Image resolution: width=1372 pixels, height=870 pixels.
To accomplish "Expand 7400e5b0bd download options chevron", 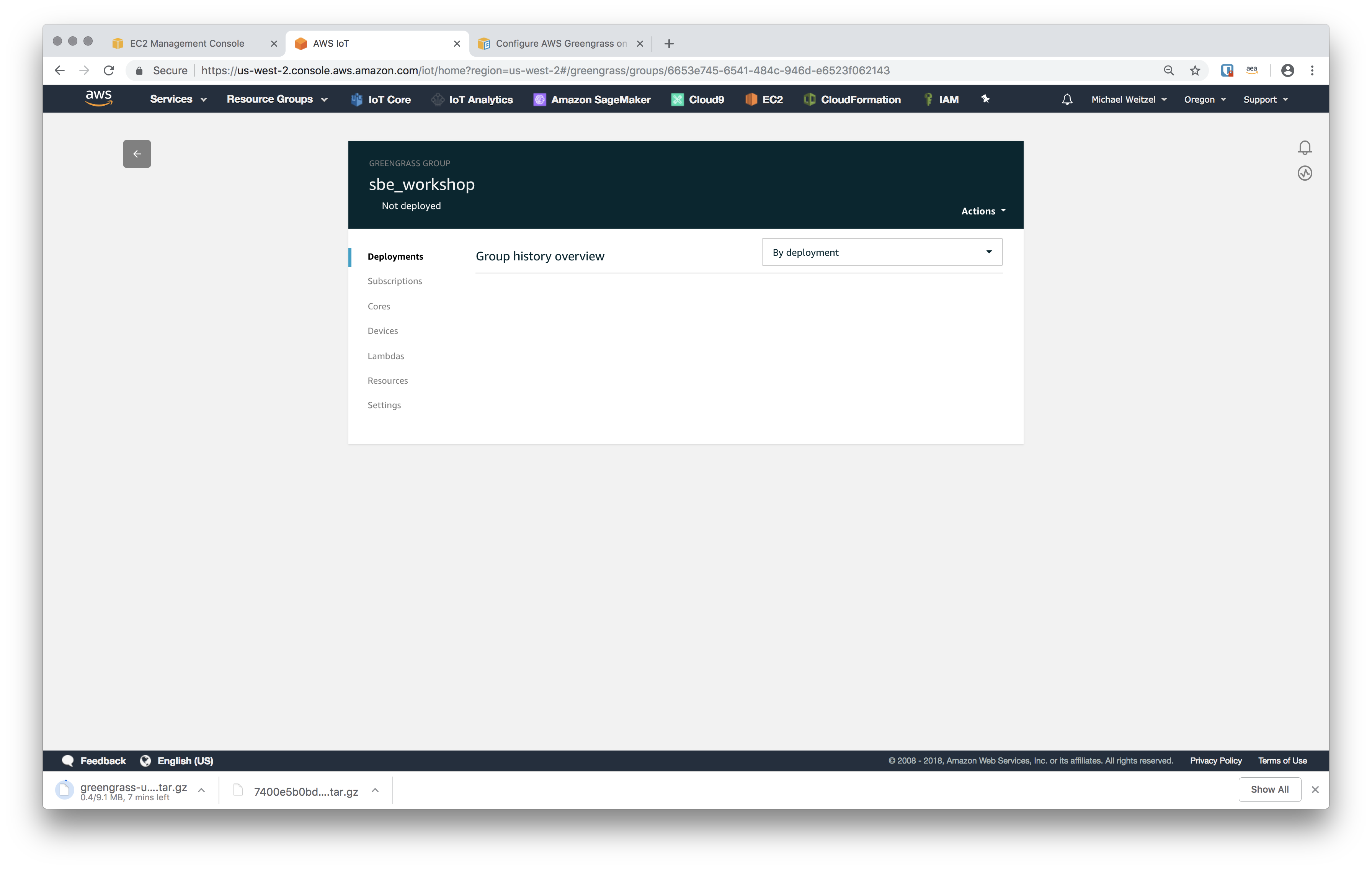I will pyautogui.click(x=375, y=790).
